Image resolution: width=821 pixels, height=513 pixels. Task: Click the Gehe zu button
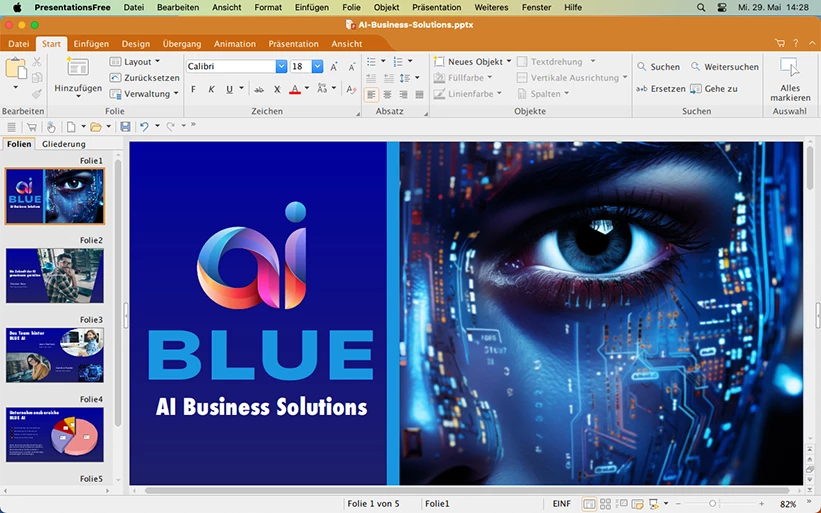(714, 89)
